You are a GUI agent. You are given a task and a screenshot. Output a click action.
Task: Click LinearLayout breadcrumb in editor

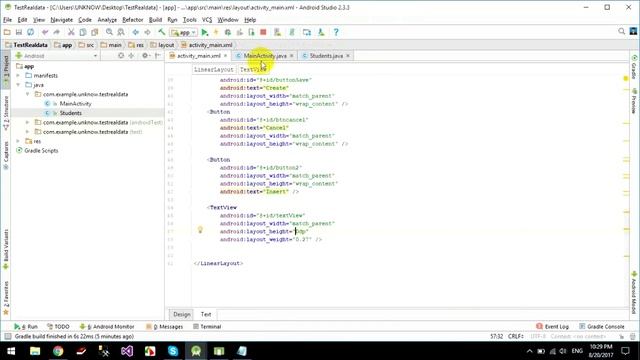(213, 70)
